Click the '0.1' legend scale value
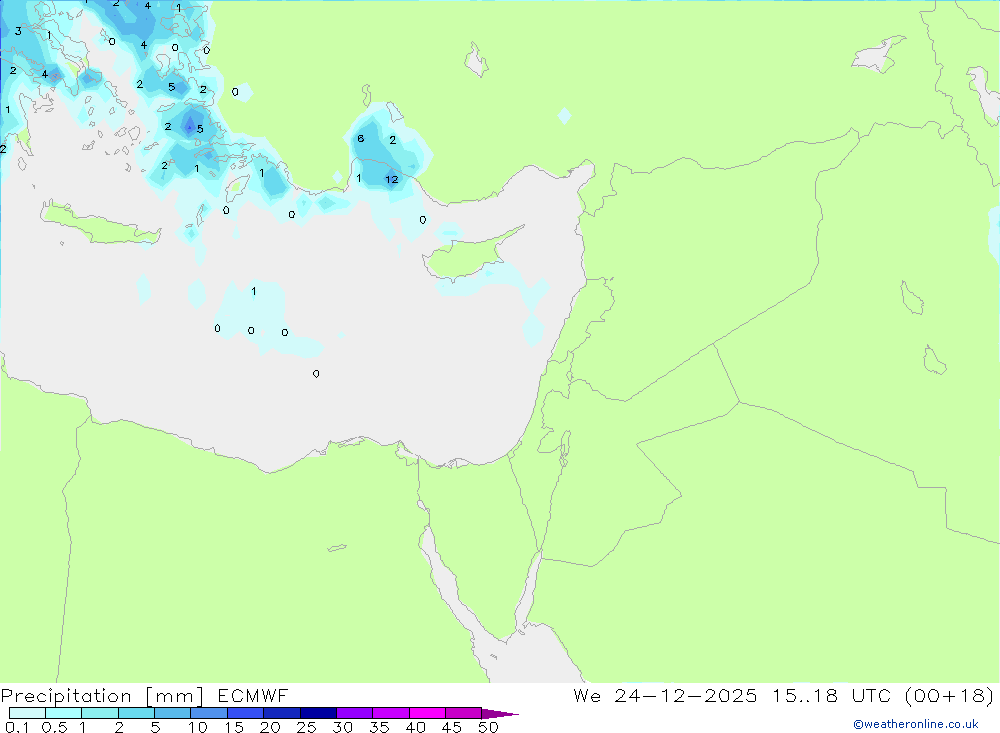Viewport: 1000px width, 733px height. pos(17,727)
